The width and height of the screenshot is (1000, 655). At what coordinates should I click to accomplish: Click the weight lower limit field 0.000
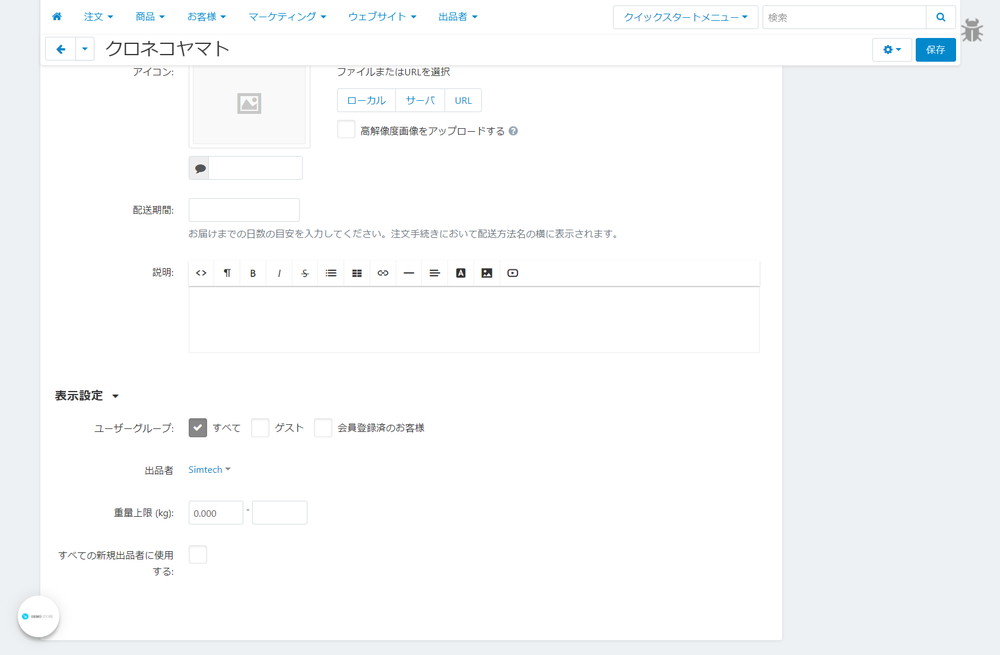pos(216,513)
